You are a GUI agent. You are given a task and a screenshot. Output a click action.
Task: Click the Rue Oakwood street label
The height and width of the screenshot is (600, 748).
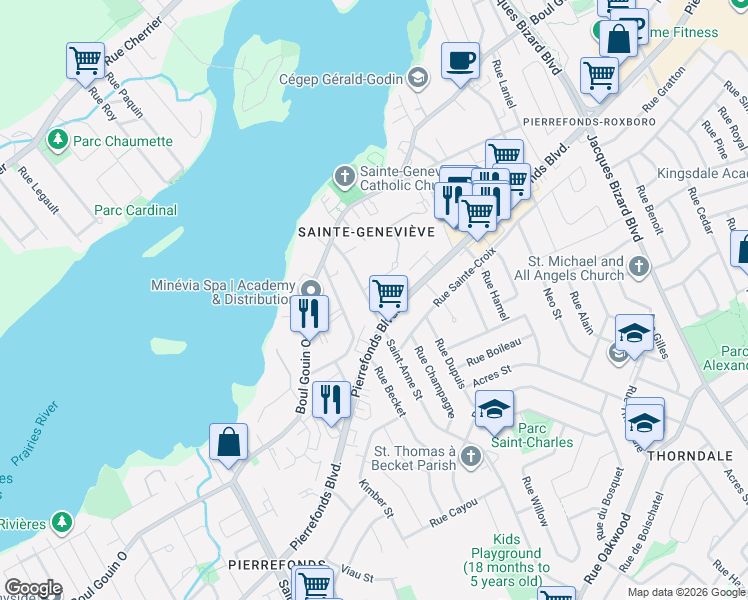(x=606, y=548)
